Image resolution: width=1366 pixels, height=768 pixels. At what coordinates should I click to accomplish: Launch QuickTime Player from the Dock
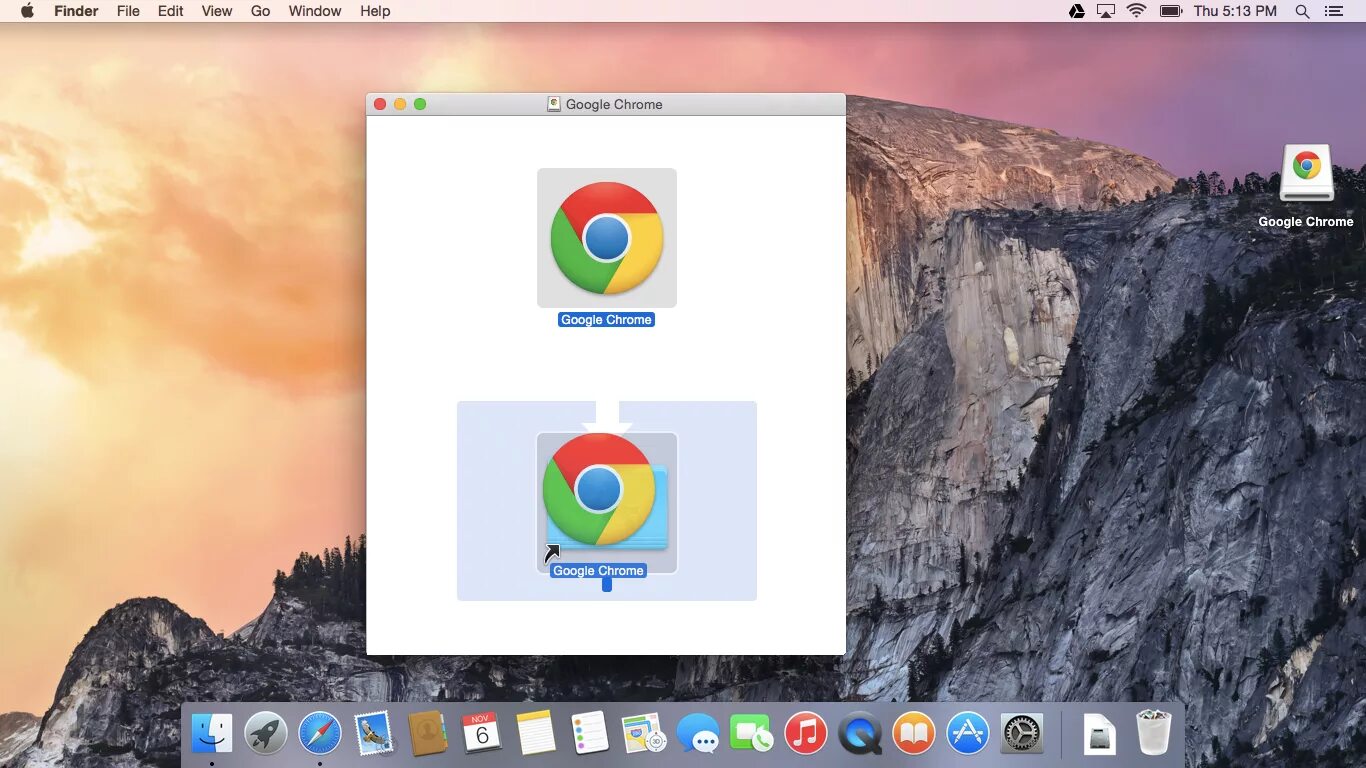pyautogui.click(x=859, y=734)
